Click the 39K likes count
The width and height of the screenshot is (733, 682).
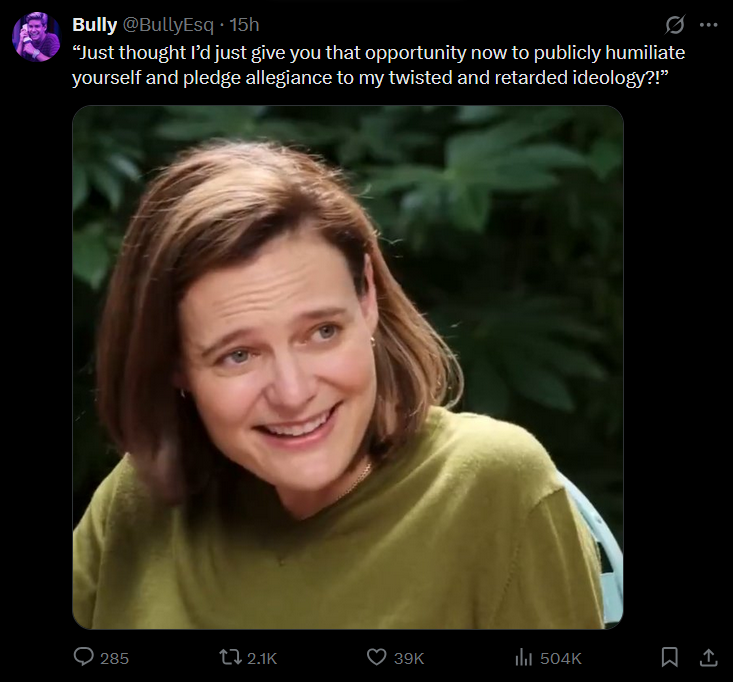(408, 658)
